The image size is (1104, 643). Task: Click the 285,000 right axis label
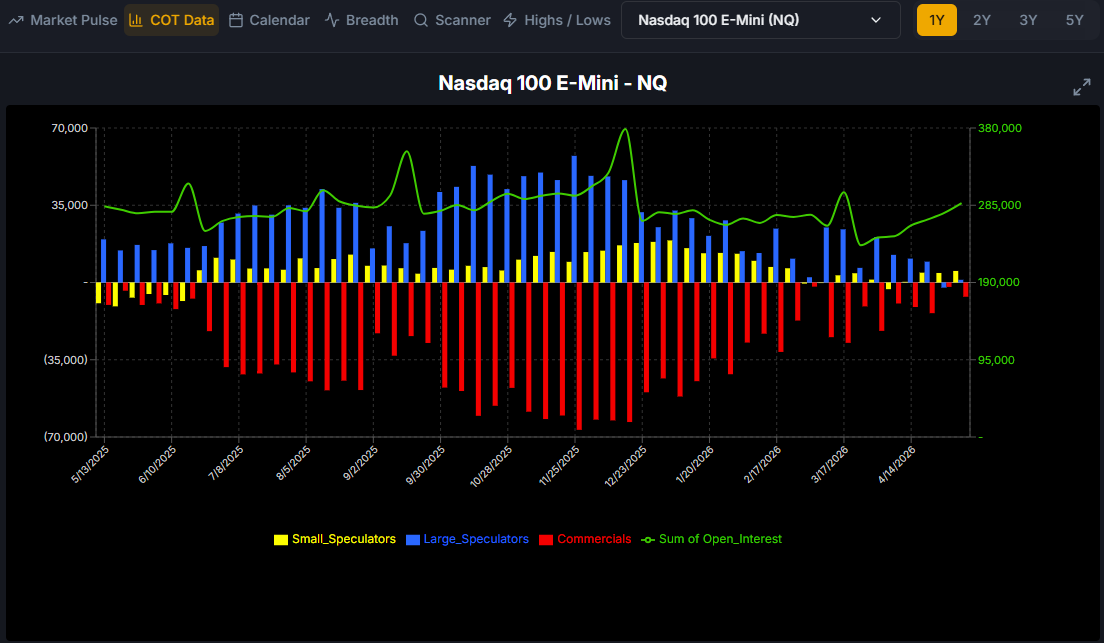[x=1000, y=205]
